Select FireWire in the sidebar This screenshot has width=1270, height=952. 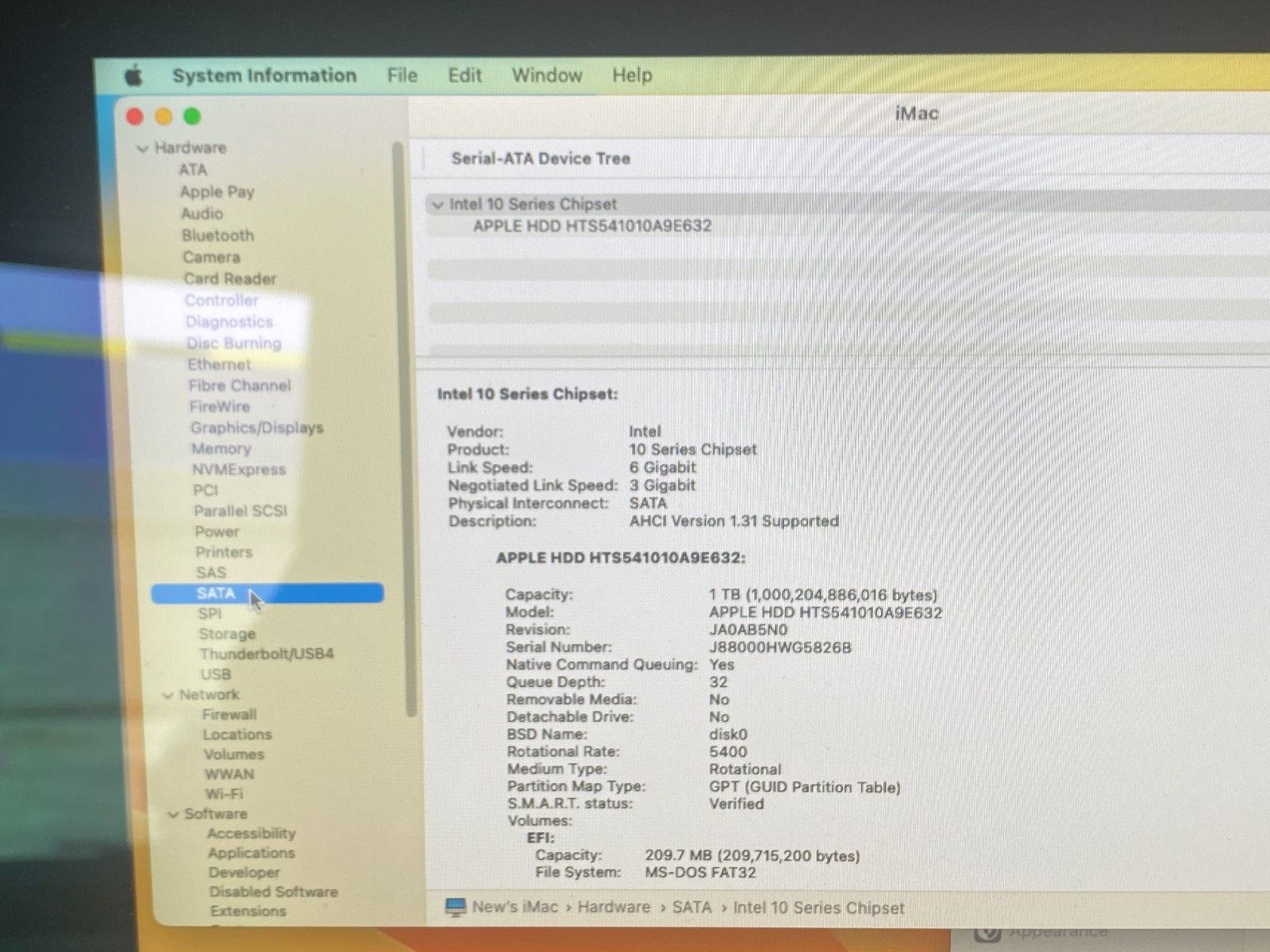pos(219,406)
